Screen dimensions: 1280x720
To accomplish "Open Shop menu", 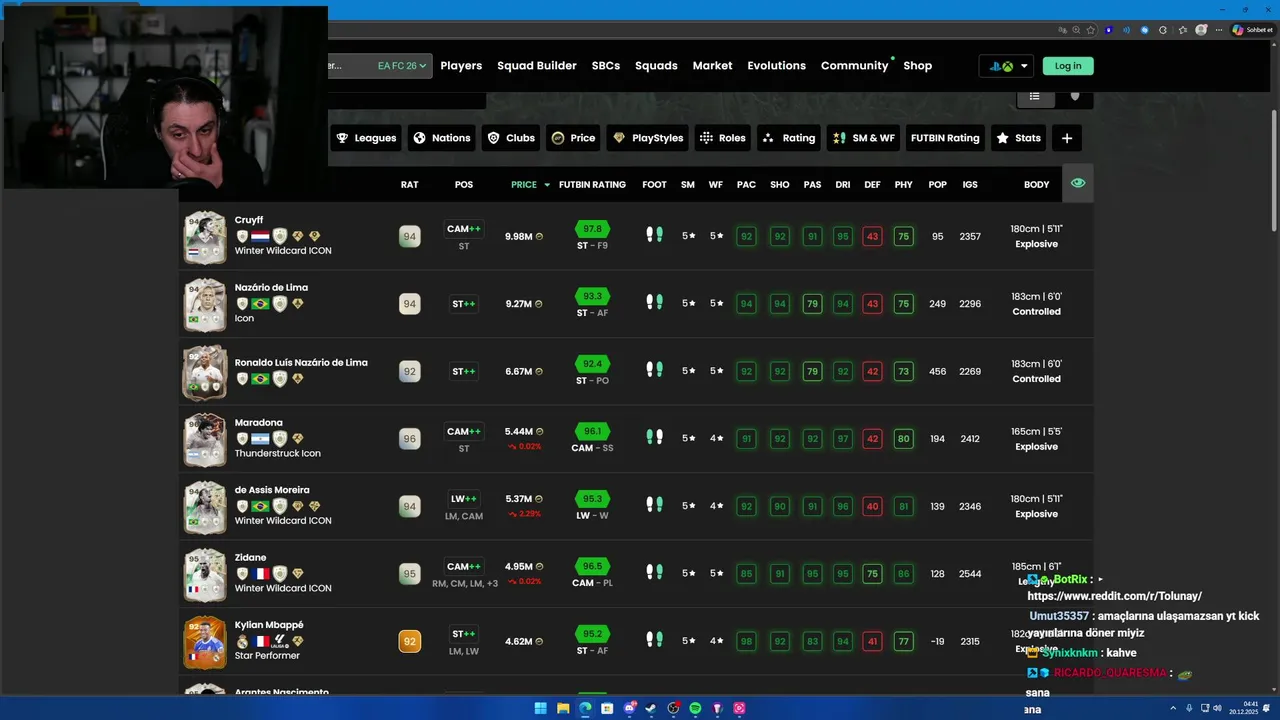I will coord(917,66).
